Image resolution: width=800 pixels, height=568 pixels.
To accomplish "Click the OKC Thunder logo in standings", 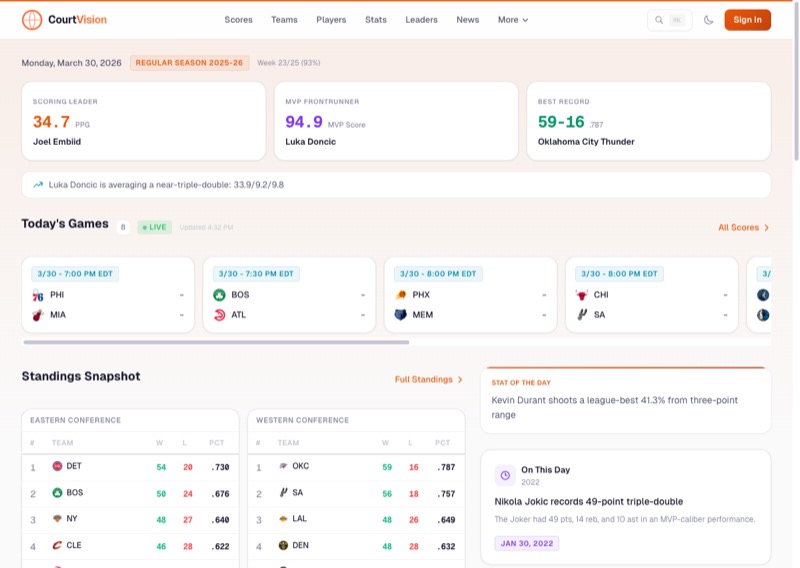I will click(x=283, y=466).
